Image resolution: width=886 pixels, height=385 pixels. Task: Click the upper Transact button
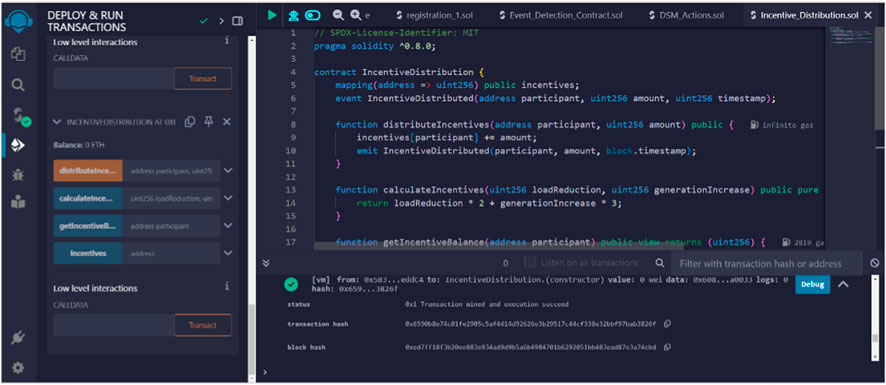pos(203,79)
